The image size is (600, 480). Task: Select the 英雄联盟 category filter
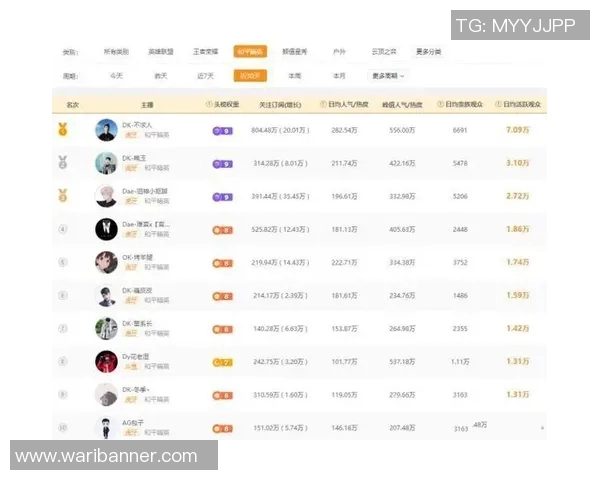pyautogui.click(x=161, y=52)
